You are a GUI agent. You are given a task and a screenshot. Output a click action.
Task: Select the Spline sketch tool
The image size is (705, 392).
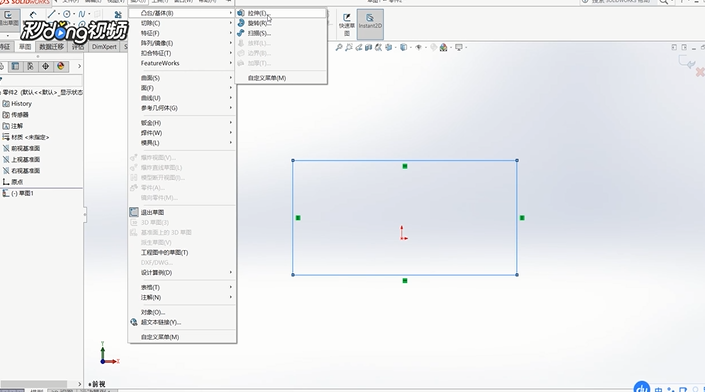pos(81,14)
